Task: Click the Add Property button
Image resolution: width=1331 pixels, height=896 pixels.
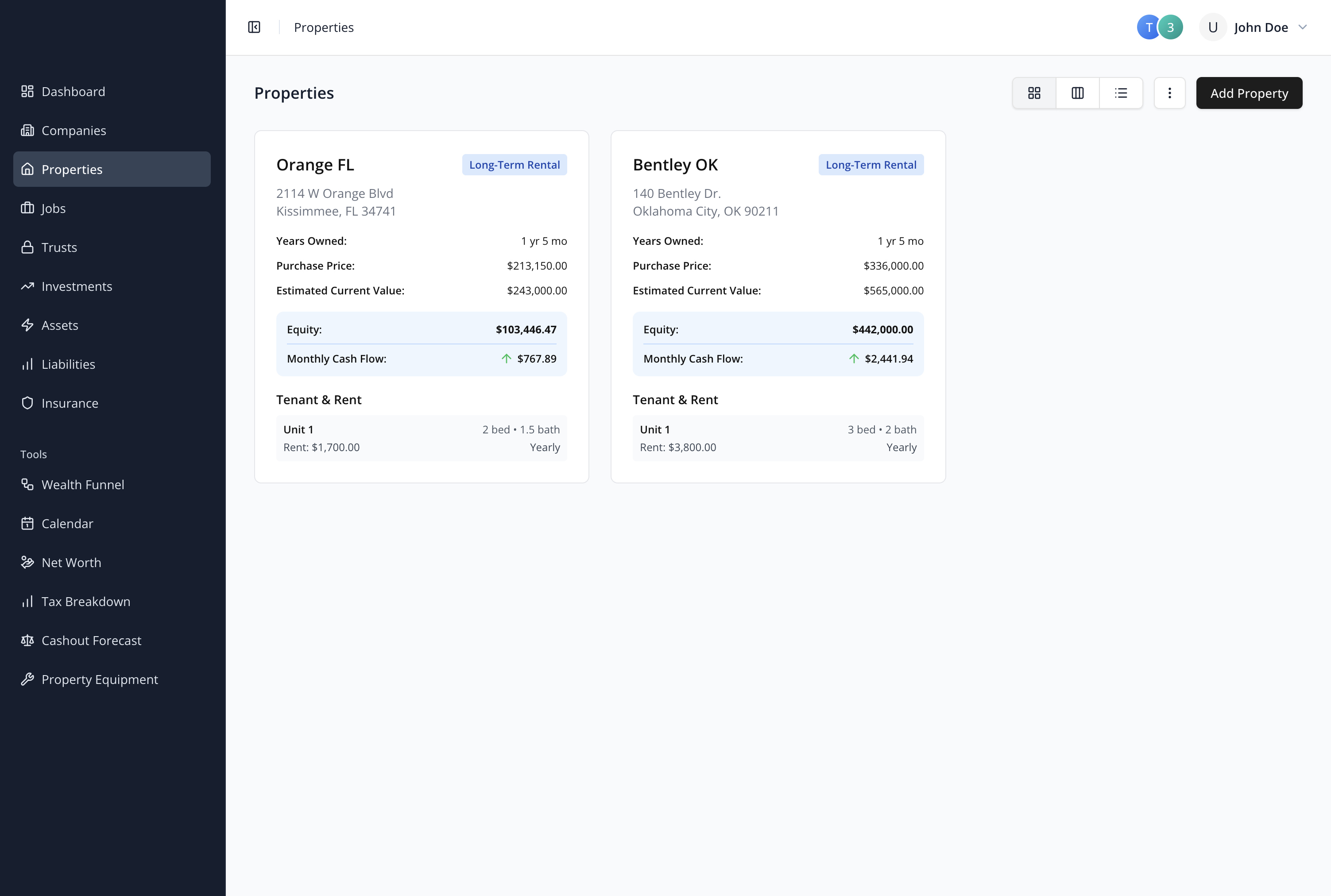Action: pyautogui.click(x=1249, y=93)
